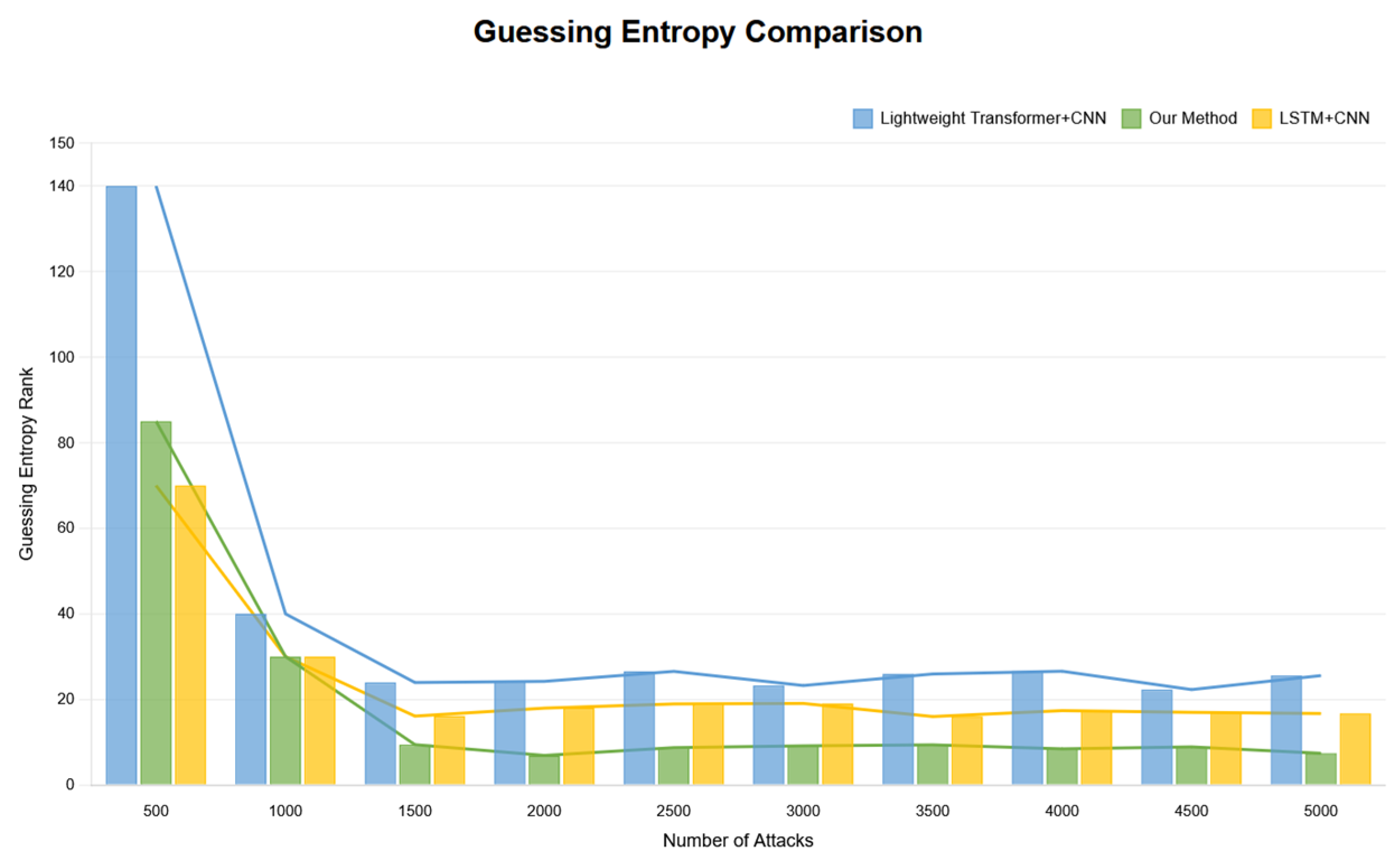This screenshot has width=1400, height=860.
Task: Select the blue bar at 4000 attacks
Action: 1028,728
